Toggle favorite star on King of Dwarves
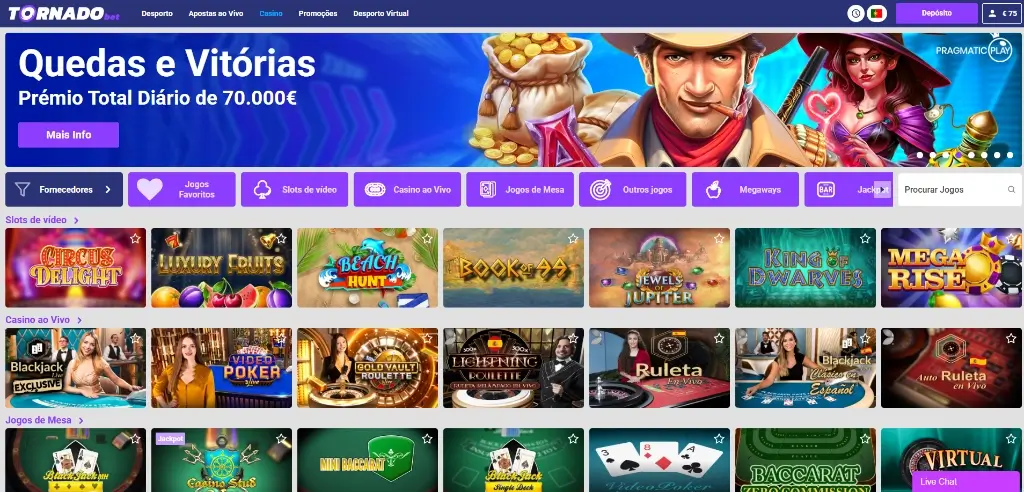The image size is (1024, 492). [x=865, y=238]
